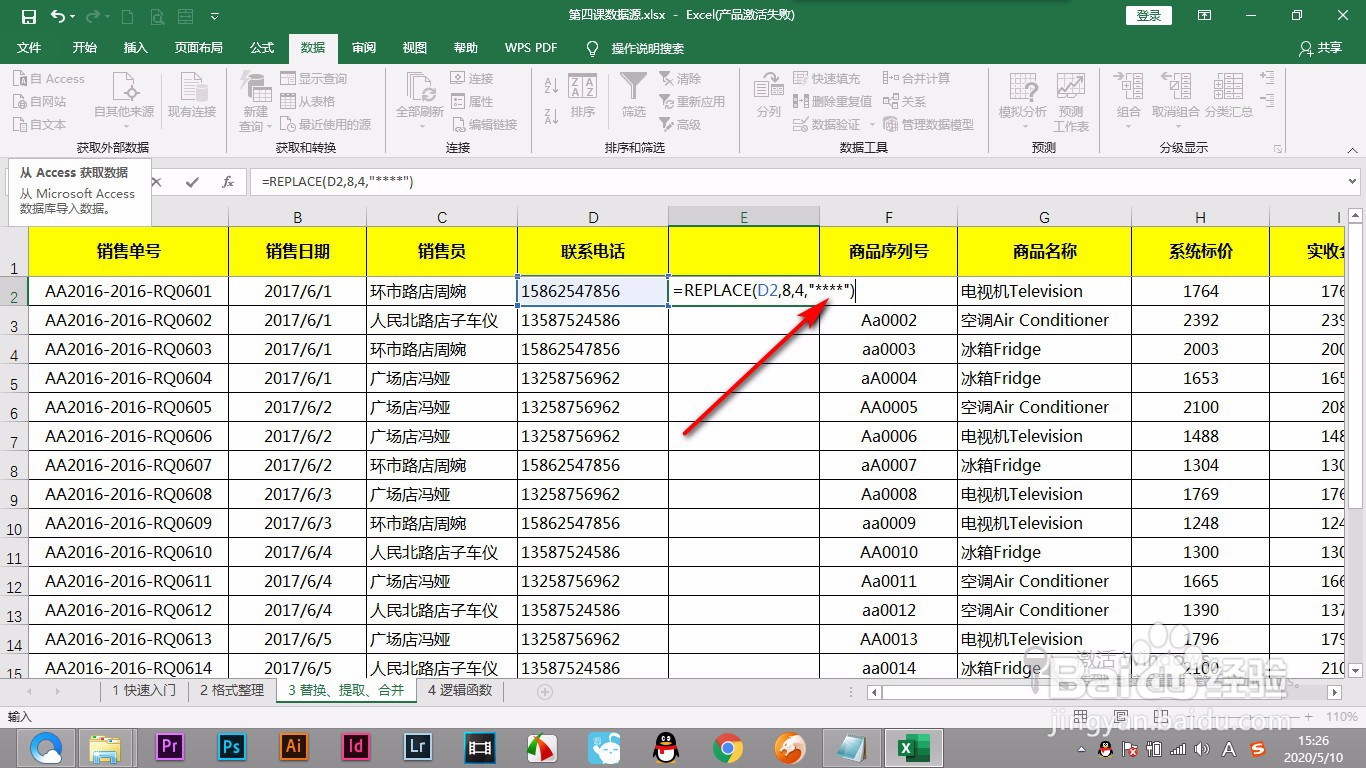Click From Table (从表格)
The height and width of the screenshot is (768, 1366).
308,102
